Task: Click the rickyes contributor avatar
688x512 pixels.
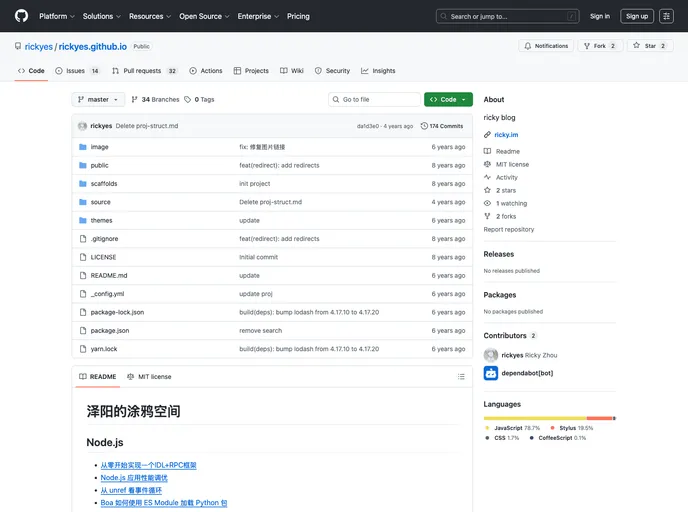Action: [491, 355]
